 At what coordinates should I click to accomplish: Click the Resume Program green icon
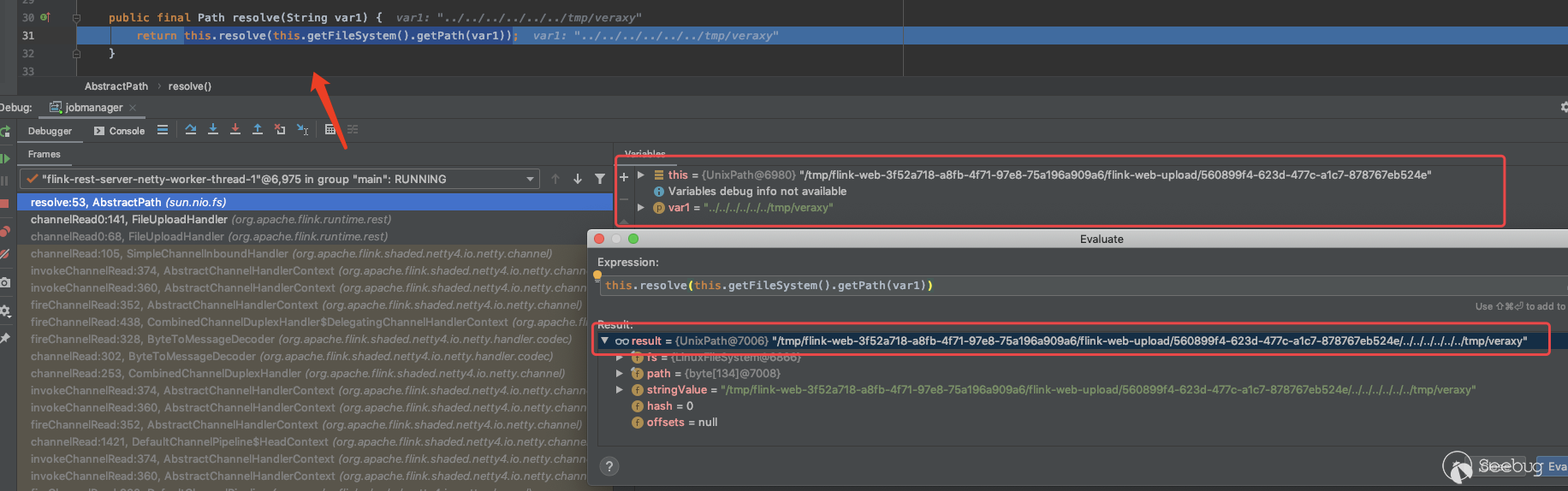(x=5, y=158)
